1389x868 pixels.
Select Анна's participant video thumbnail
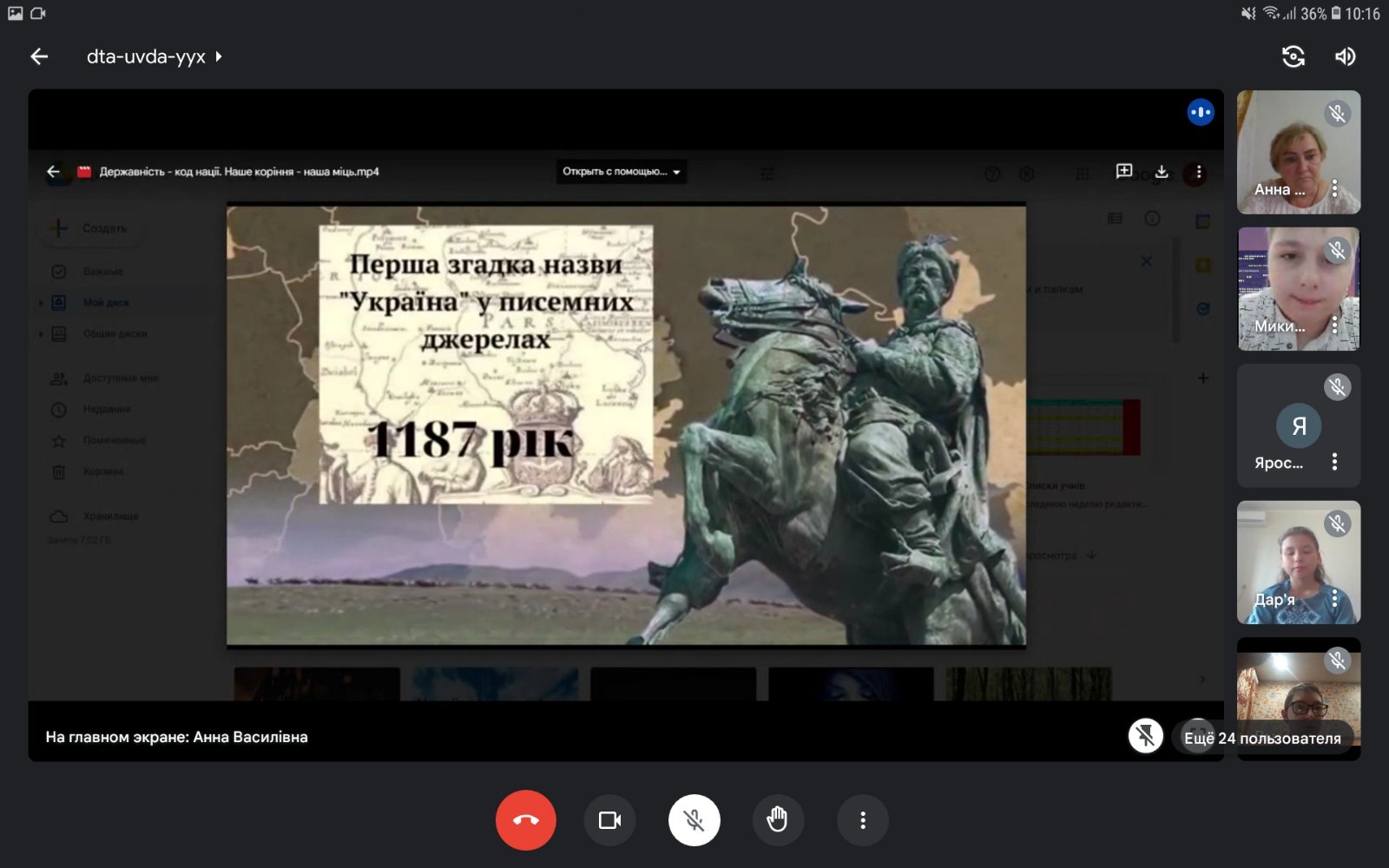coord(1299,152)
